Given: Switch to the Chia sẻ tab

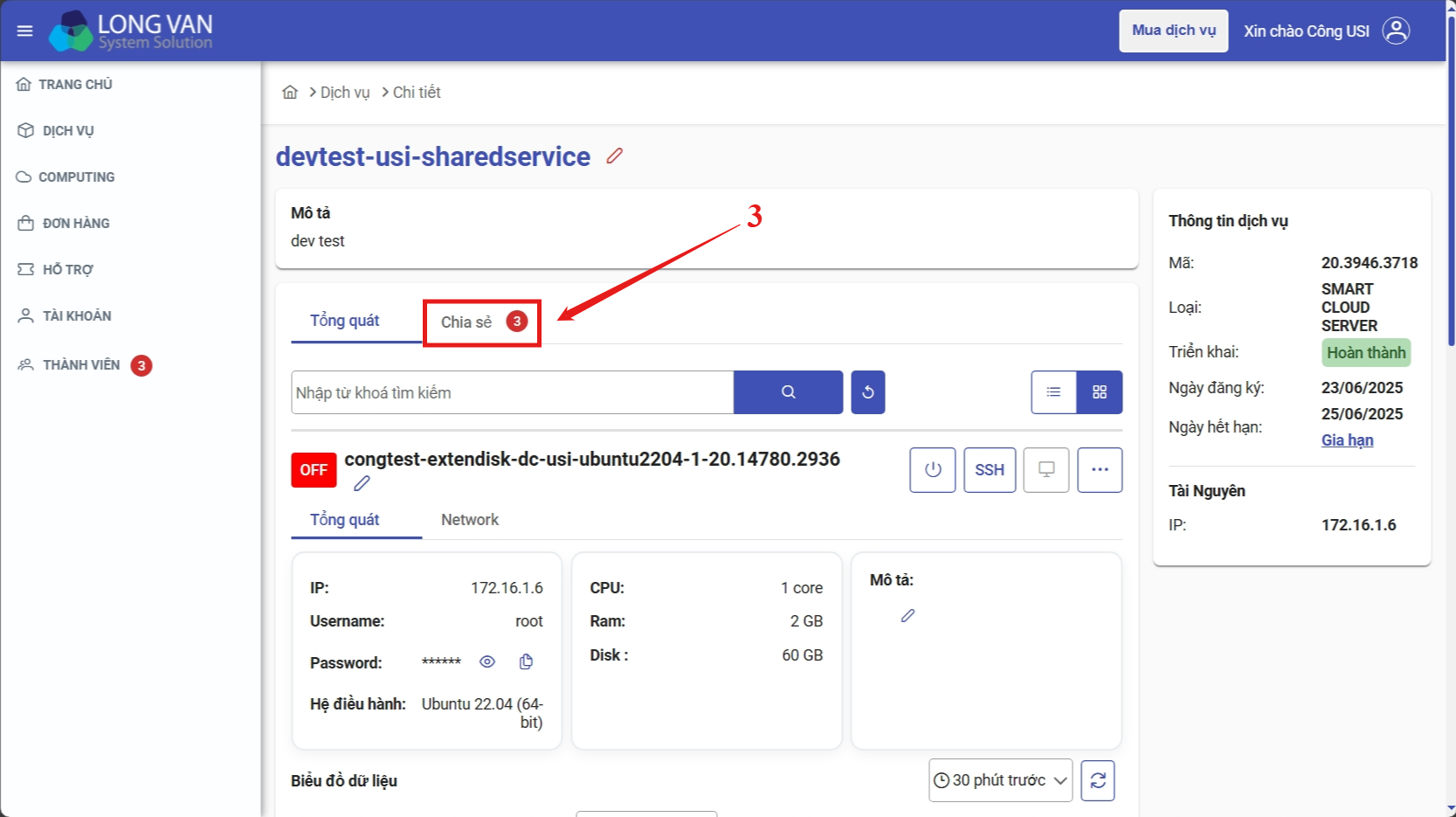Looking at the screenshot, I should coord(482,322).
